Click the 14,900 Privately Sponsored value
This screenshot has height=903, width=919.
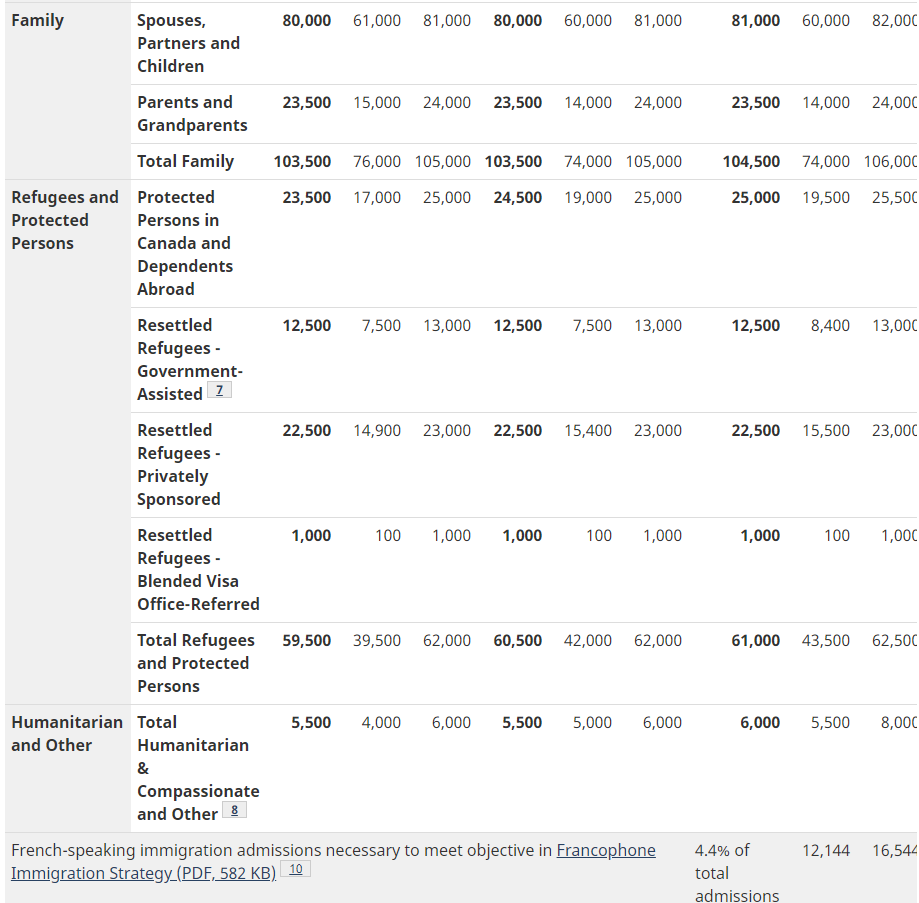[x=377, y=431]
